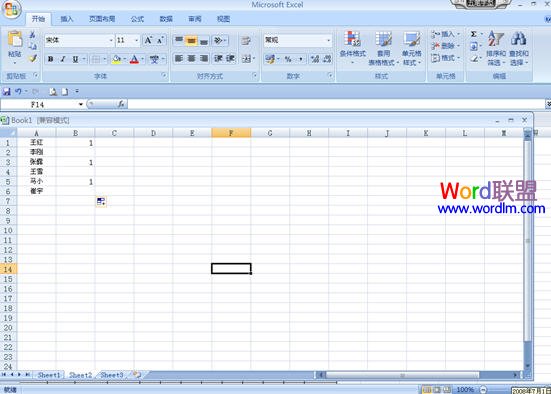This screenshot has width=551, height=394.
Task: Open the Name Box dropdown arrow
Action: click(81, 104)
